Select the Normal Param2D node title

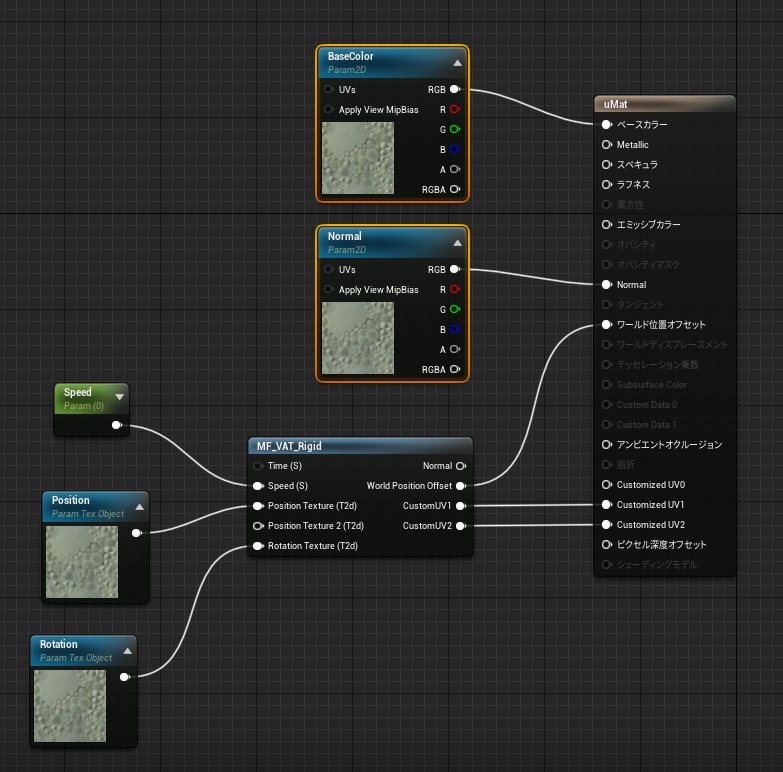pos(345,236)
